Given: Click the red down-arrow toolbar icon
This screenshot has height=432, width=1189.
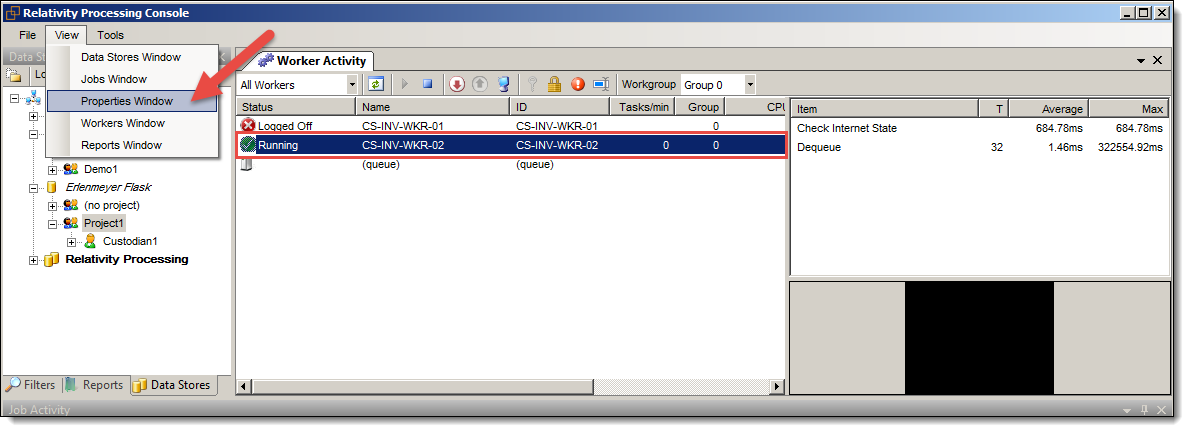Looking at the screenshot, I should pos(456,84).
